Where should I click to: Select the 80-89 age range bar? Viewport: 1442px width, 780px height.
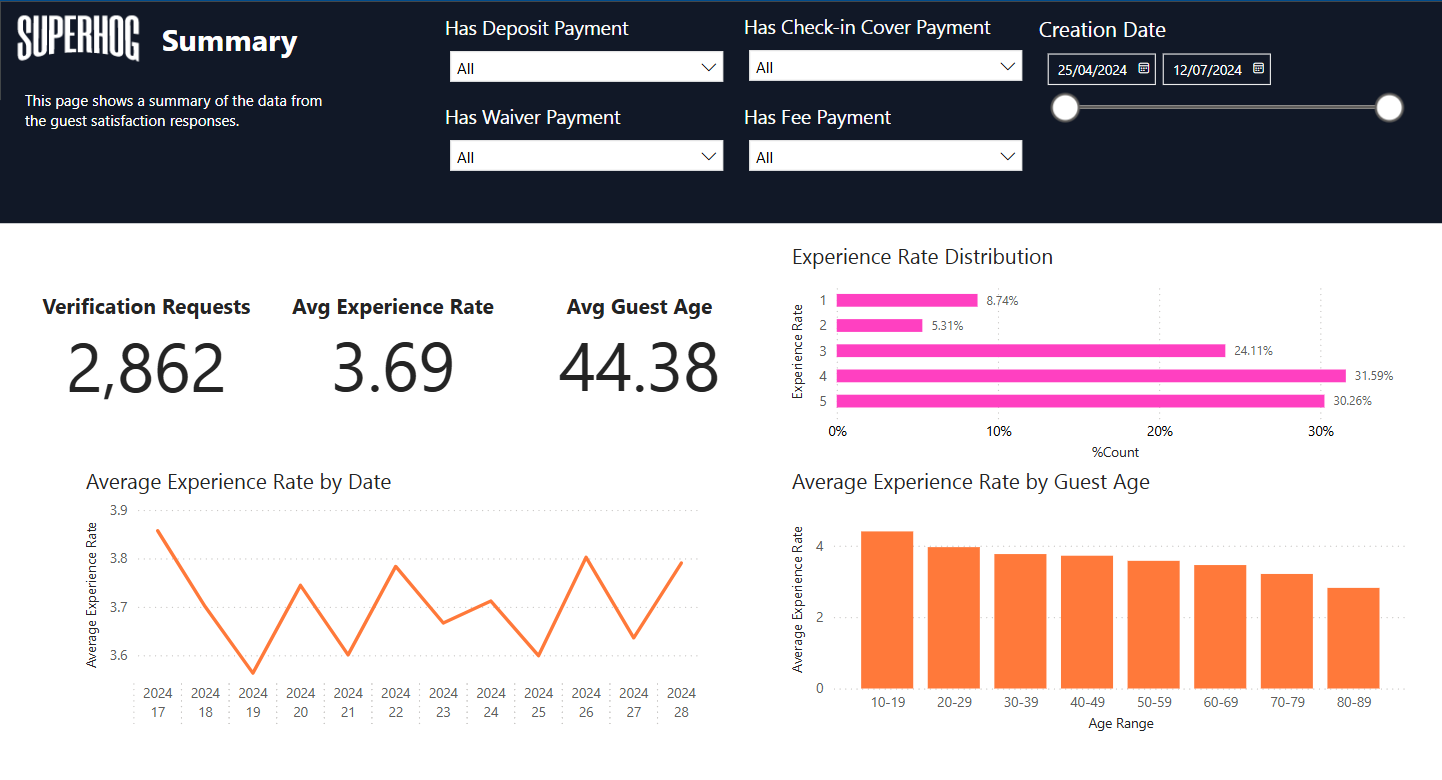(x=1353, y=638)
